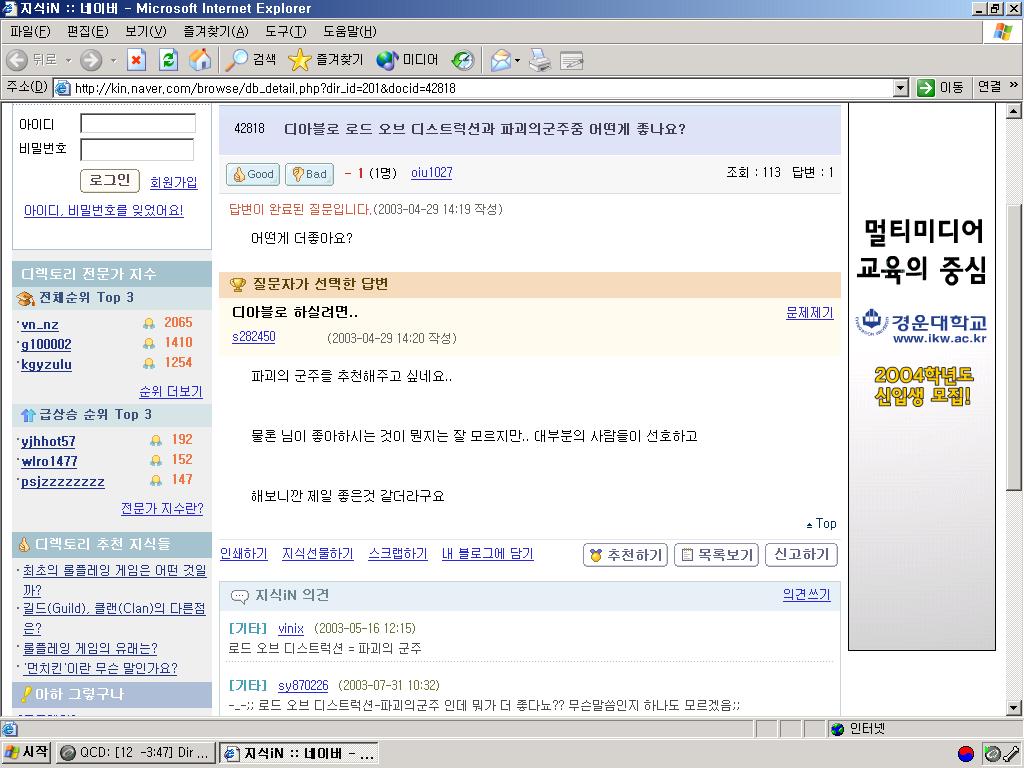Image resolution: width=1024 pixels, height=768 pixels.
Task: Click 내 블로그에 담기 link
Action: [x=488, y=554]
